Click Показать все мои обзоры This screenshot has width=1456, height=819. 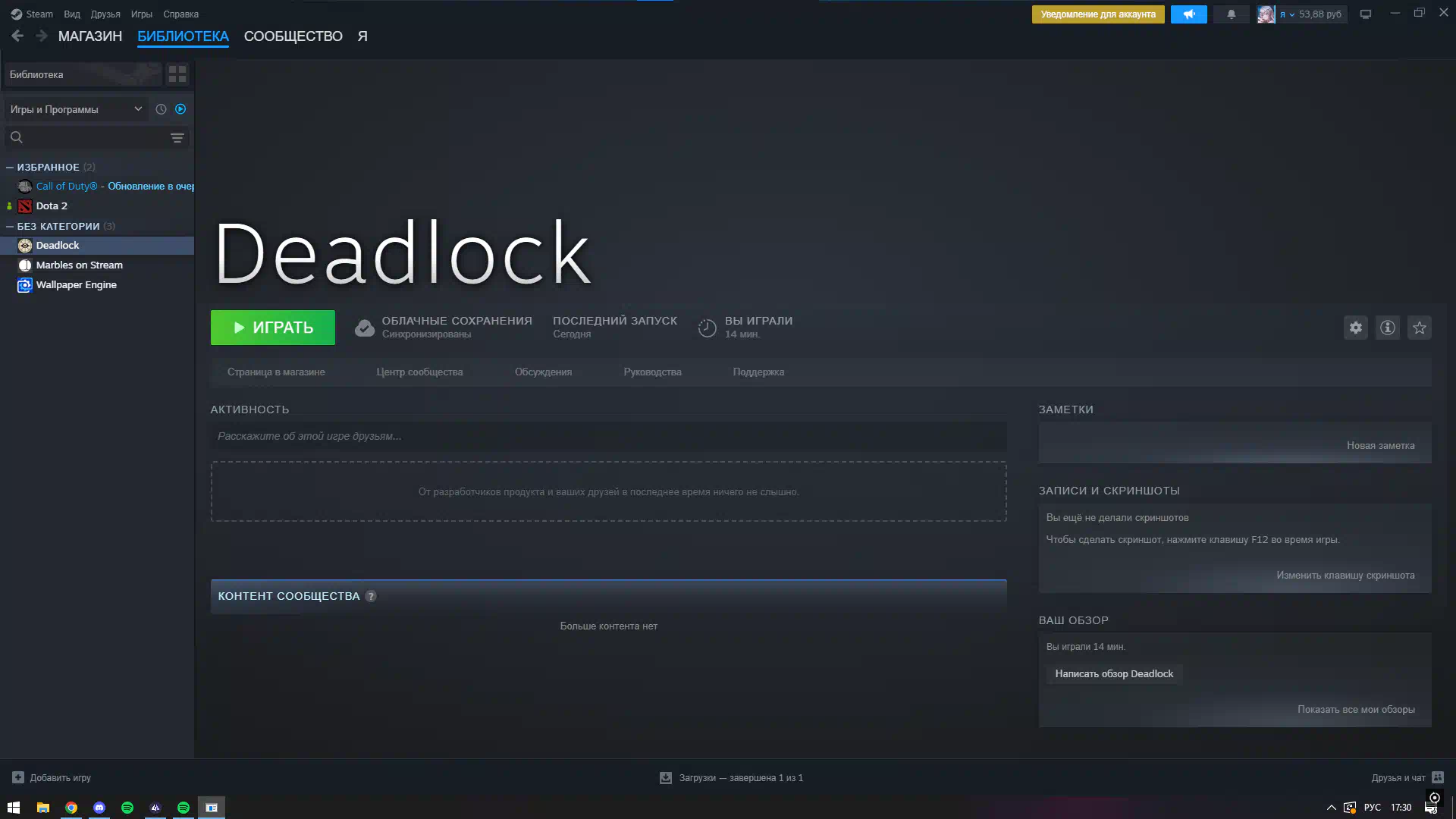tap(1356, 710)
